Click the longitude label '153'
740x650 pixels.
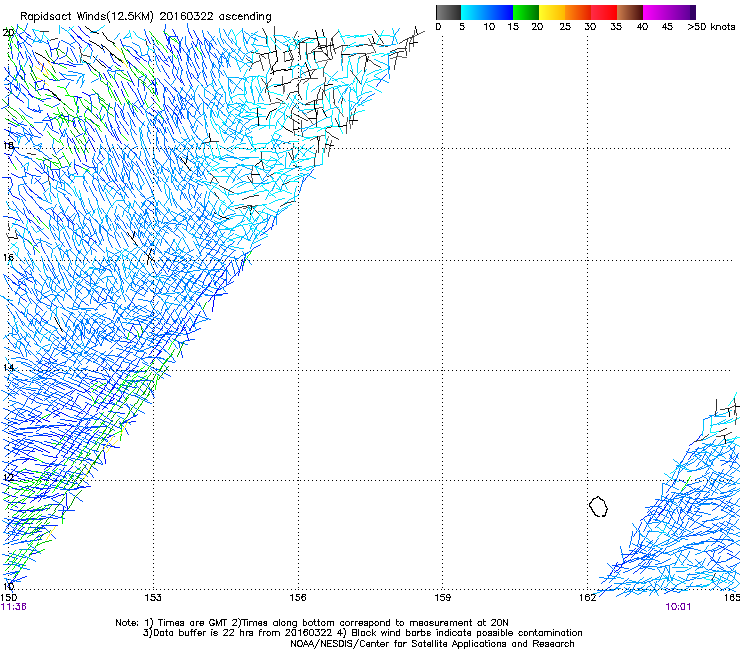click(x=153, y=598)
